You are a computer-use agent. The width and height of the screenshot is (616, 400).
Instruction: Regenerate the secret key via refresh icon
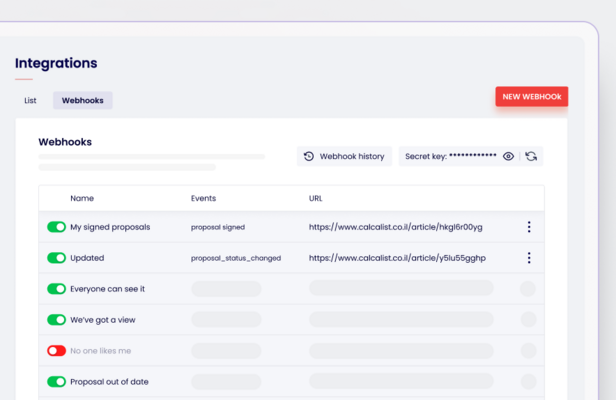coord(531,156)
